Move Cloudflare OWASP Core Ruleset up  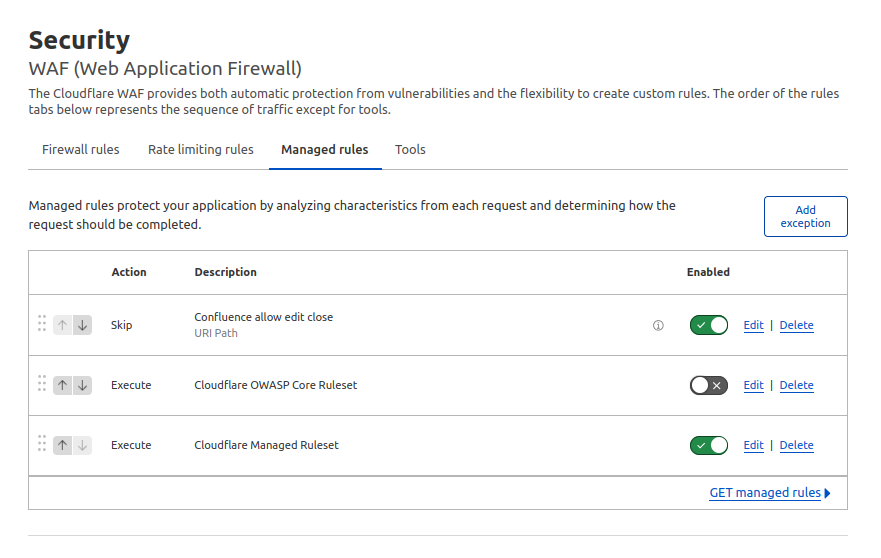[62, 385]
